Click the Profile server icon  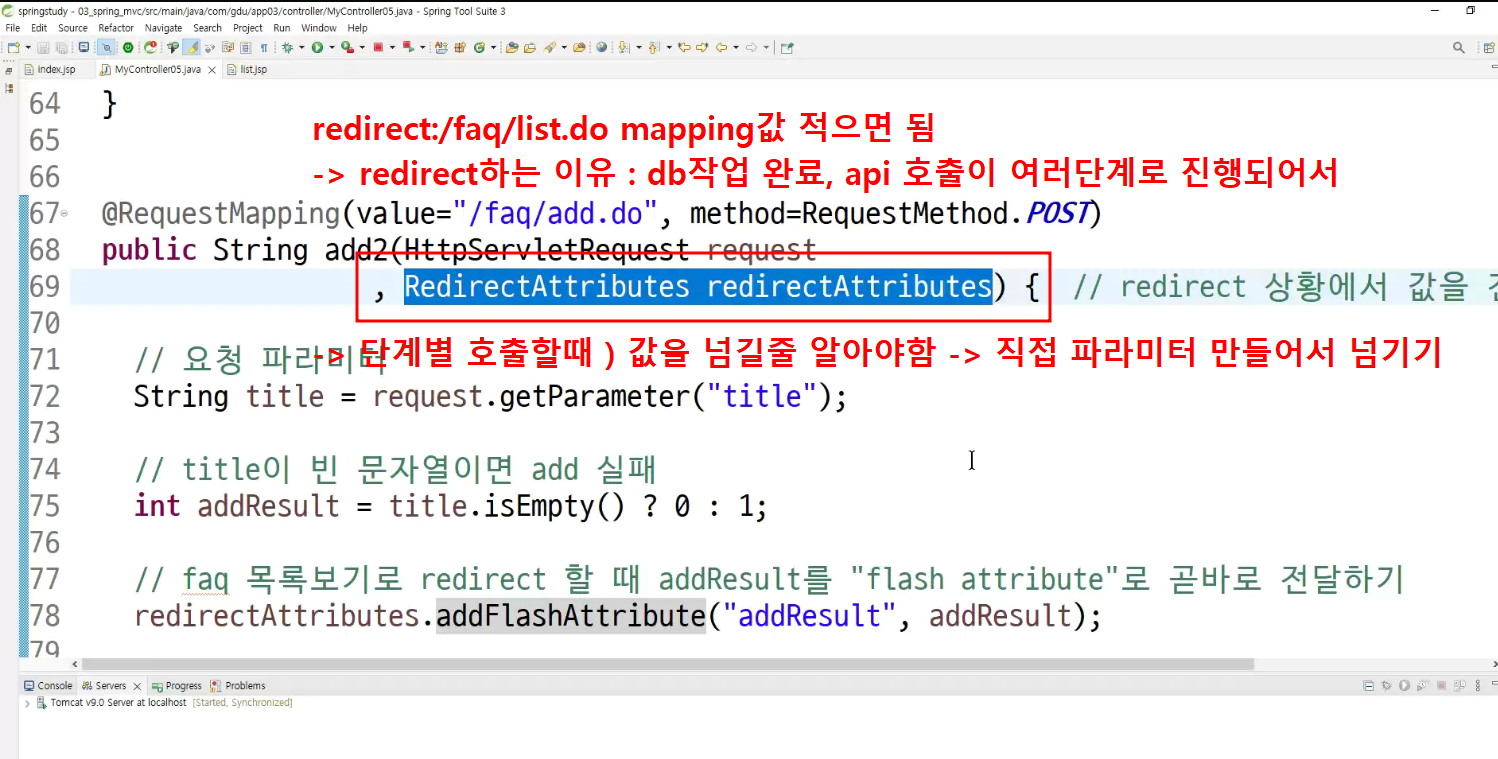click(x=1422, y=685)
